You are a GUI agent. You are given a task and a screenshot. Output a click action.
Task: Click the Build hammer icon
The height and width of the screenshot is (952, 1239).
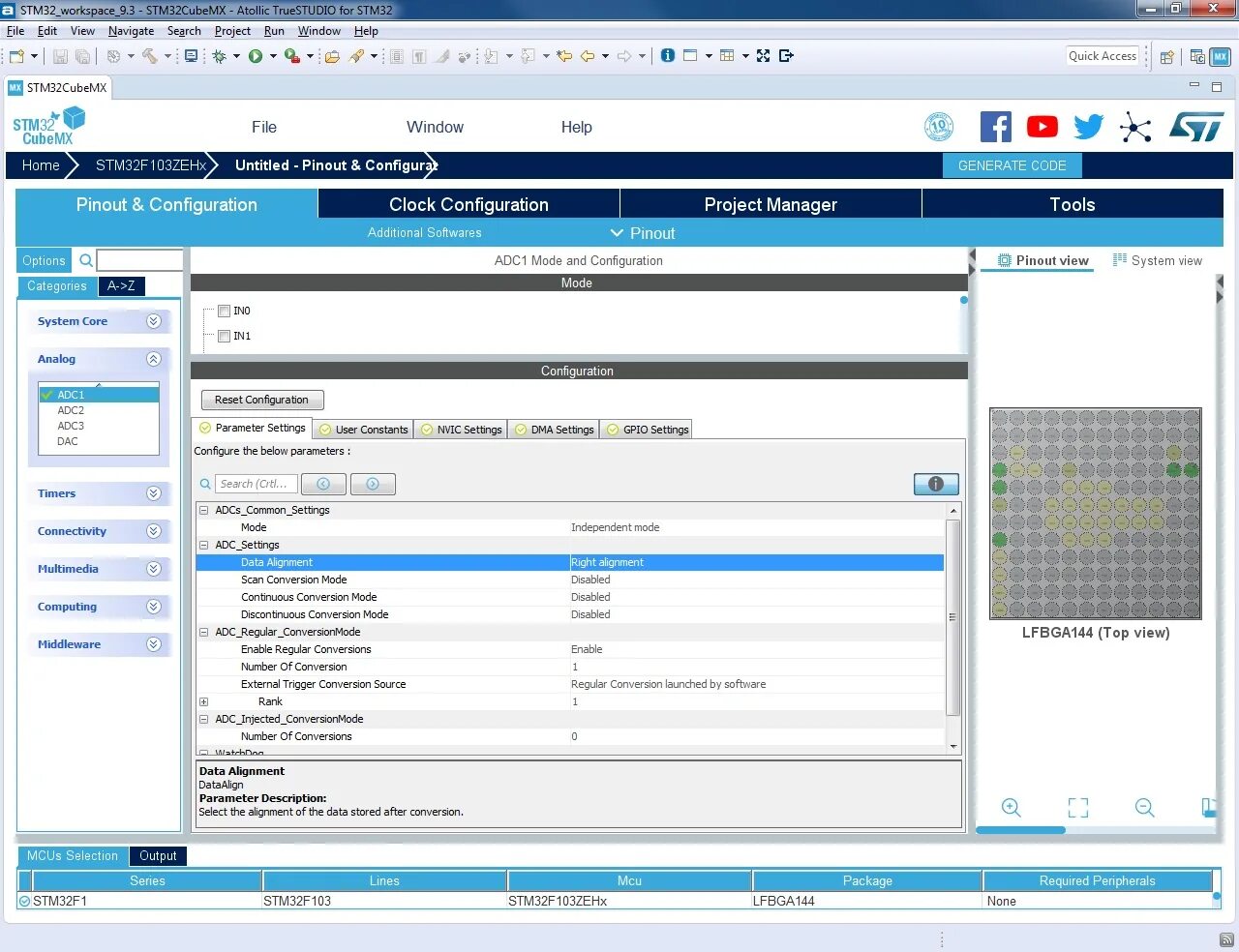pyautogui.click(x=149, y=56)
